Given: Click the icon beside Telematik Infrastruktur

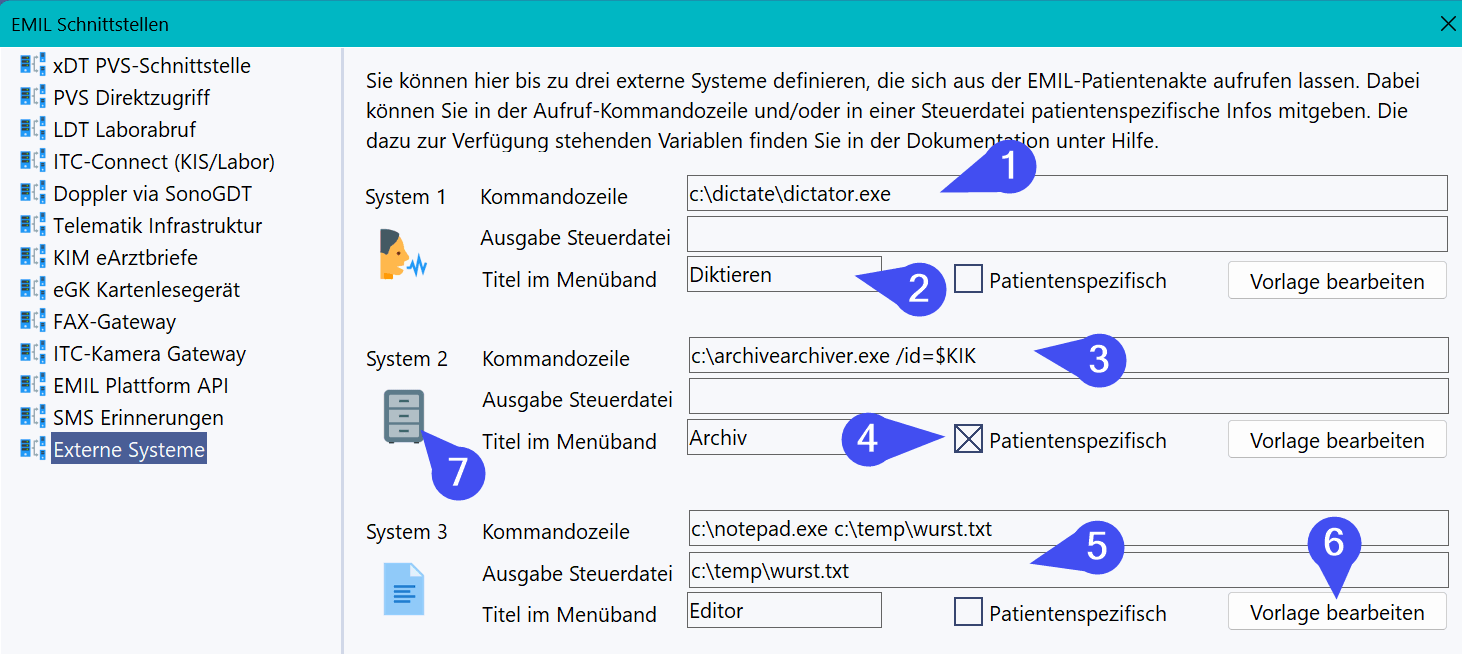Looking at the screenshot, I should click(x=31, y=226).
